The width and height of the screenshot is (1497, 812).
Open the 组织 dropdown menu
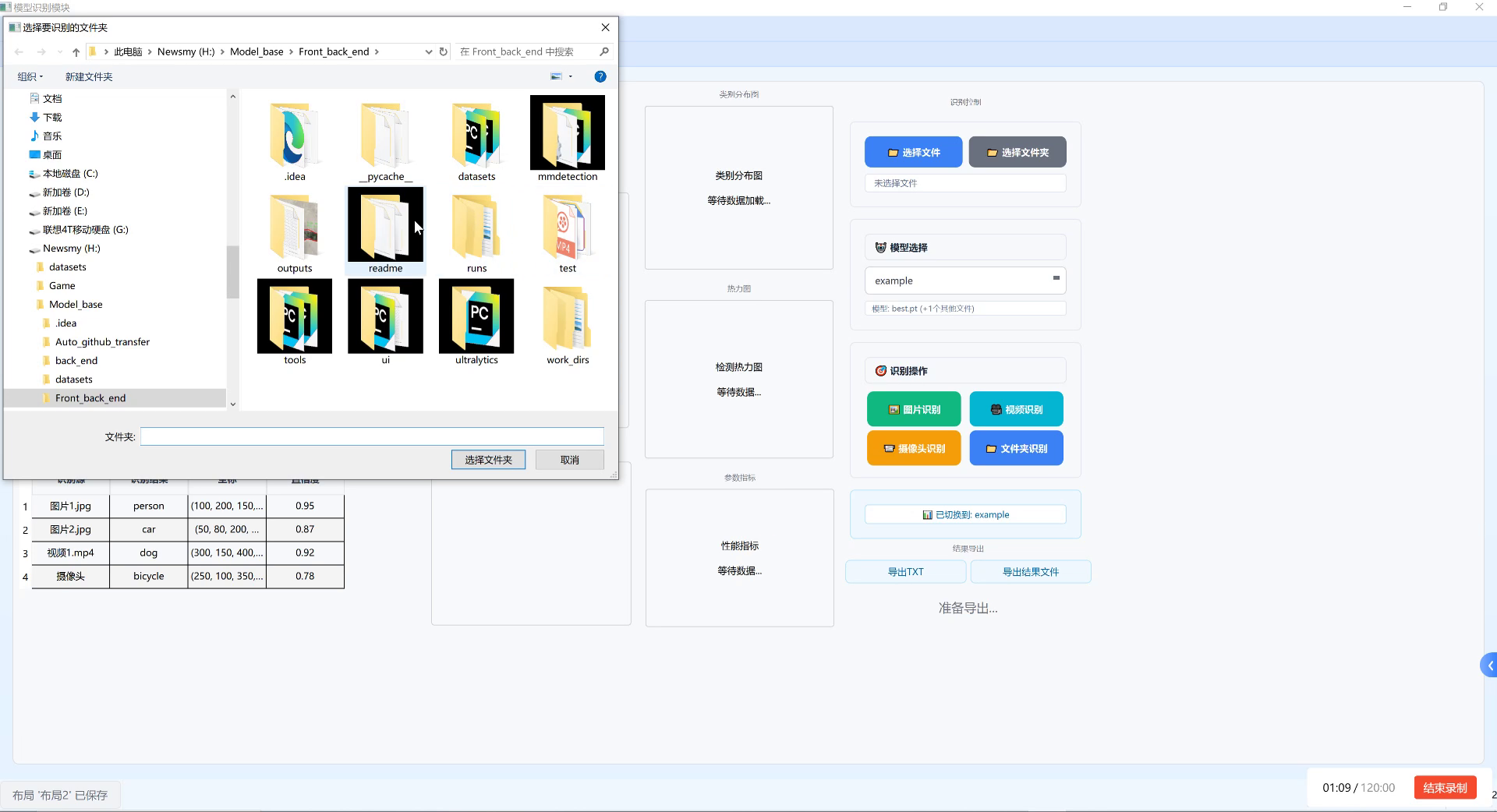tap(30, 76)
